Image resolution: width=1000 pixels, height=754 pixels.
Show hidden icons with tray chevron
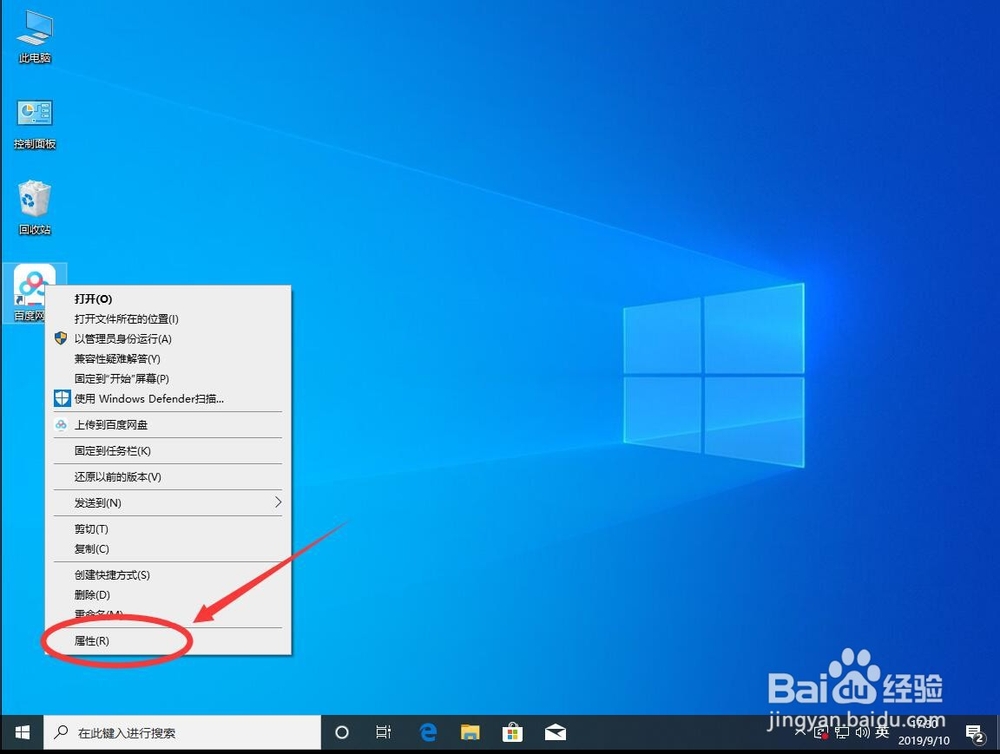(x=800, y=731)
